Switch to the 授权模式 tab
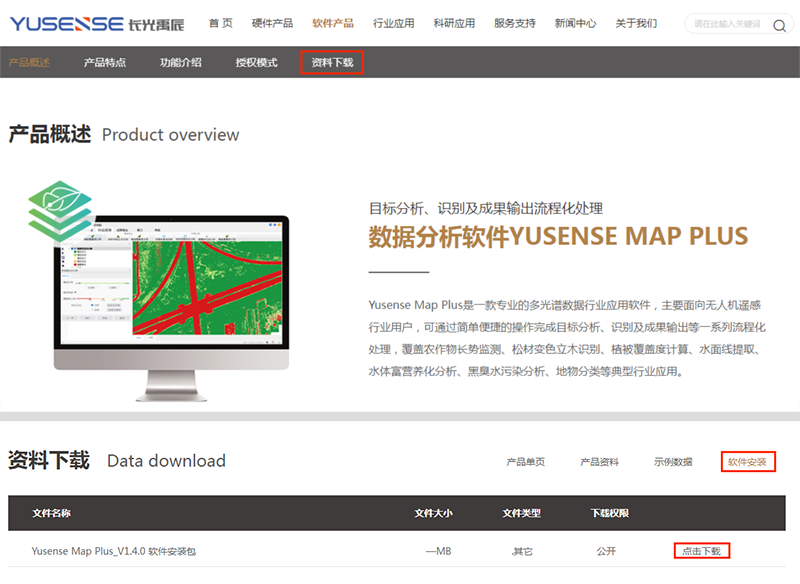 point(257,62)
